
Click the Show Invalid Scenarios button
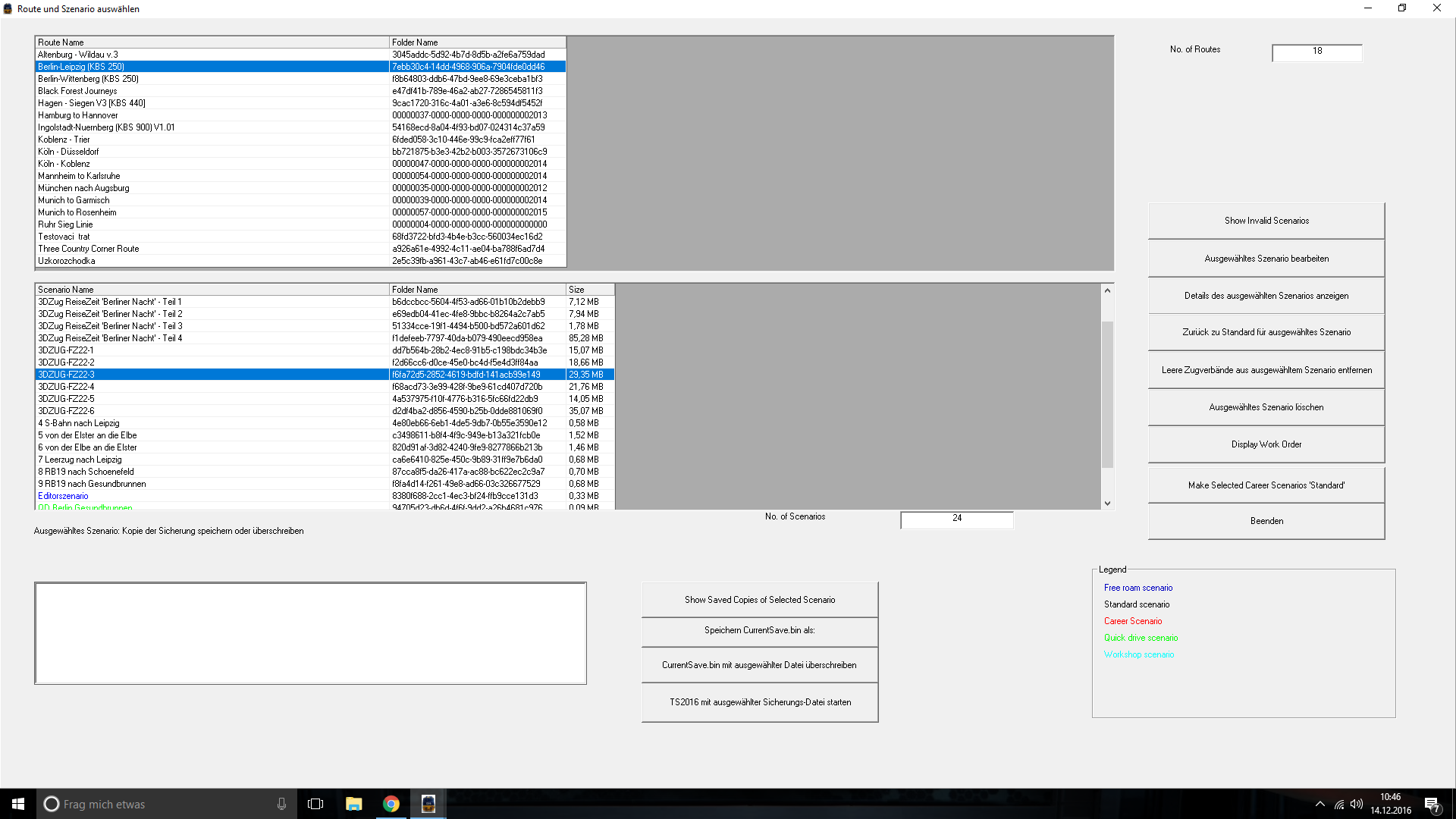[x=1266, y=221]
